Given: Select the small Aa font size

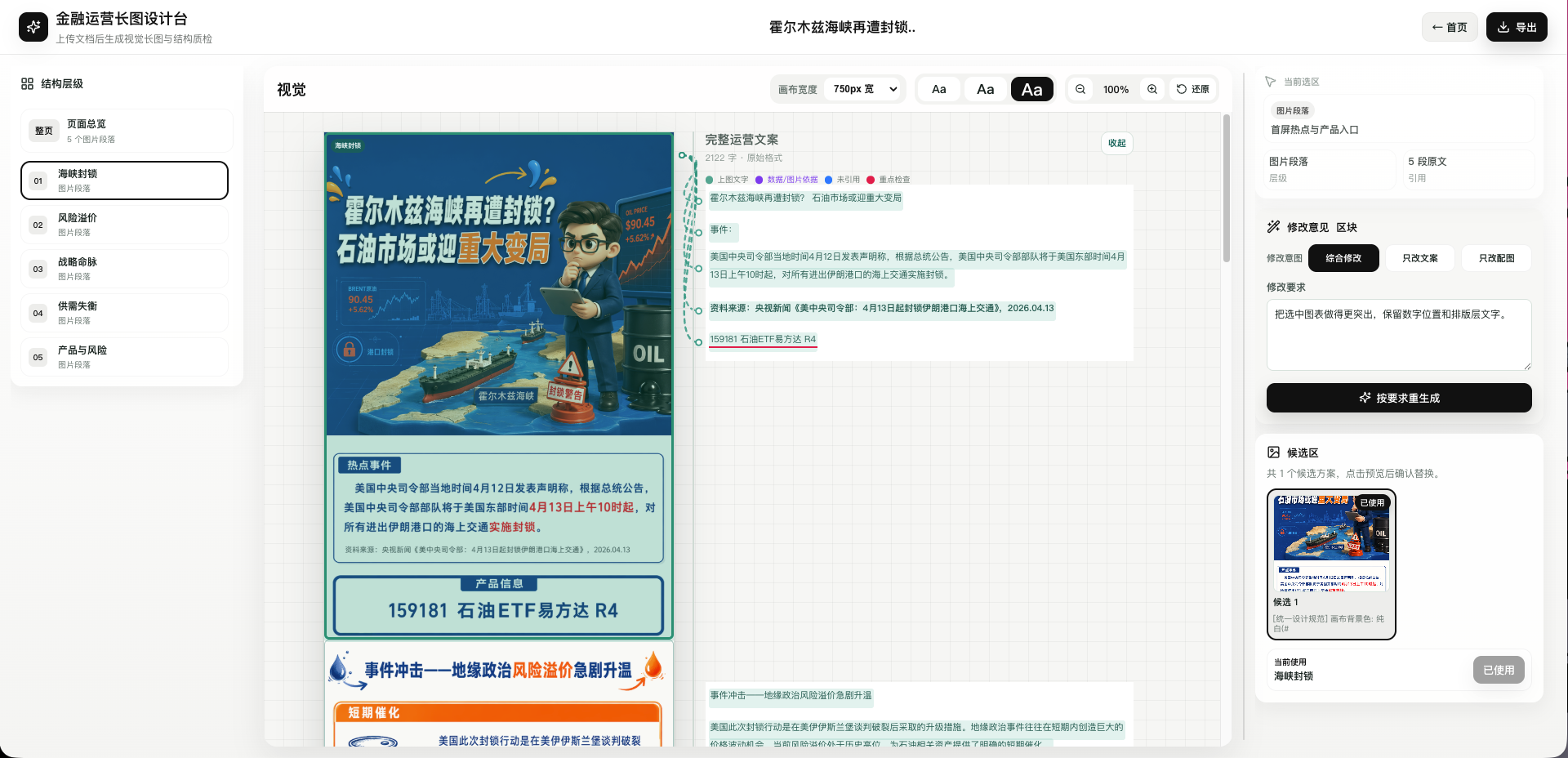Looking at the screenshot, I should tap(939, 89).
